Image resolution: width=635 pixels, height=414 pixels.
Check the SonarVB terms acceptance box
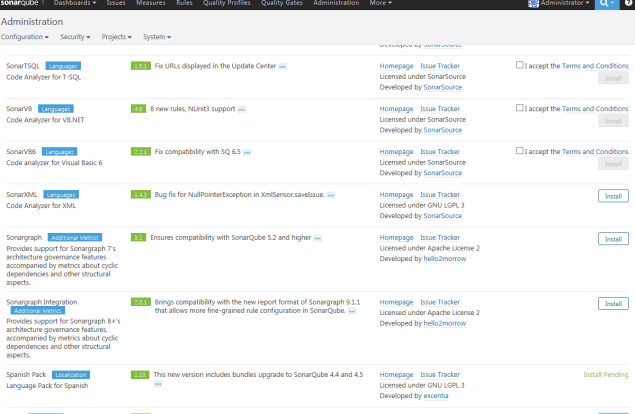point(520,108)
